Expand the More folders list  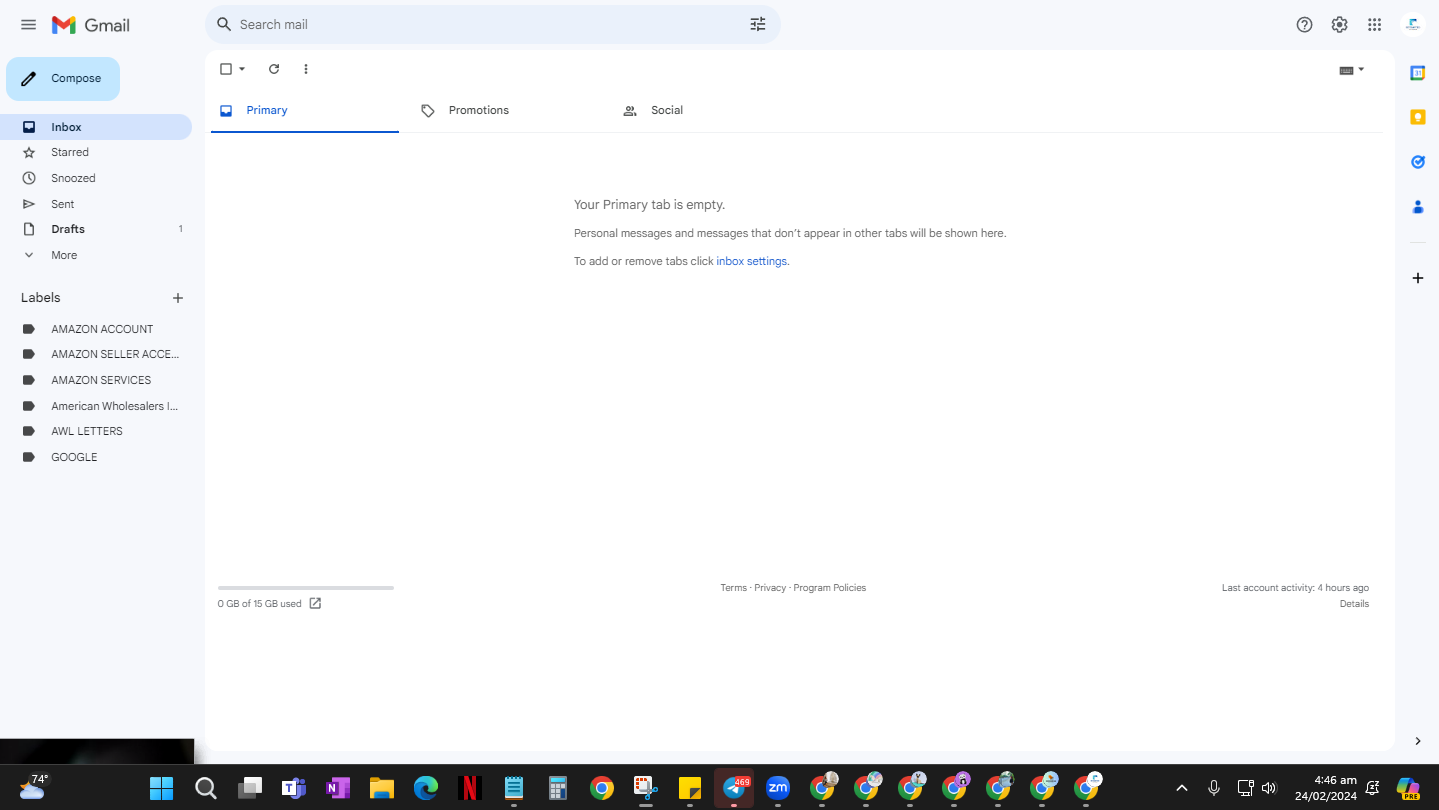tap(96, 255)
